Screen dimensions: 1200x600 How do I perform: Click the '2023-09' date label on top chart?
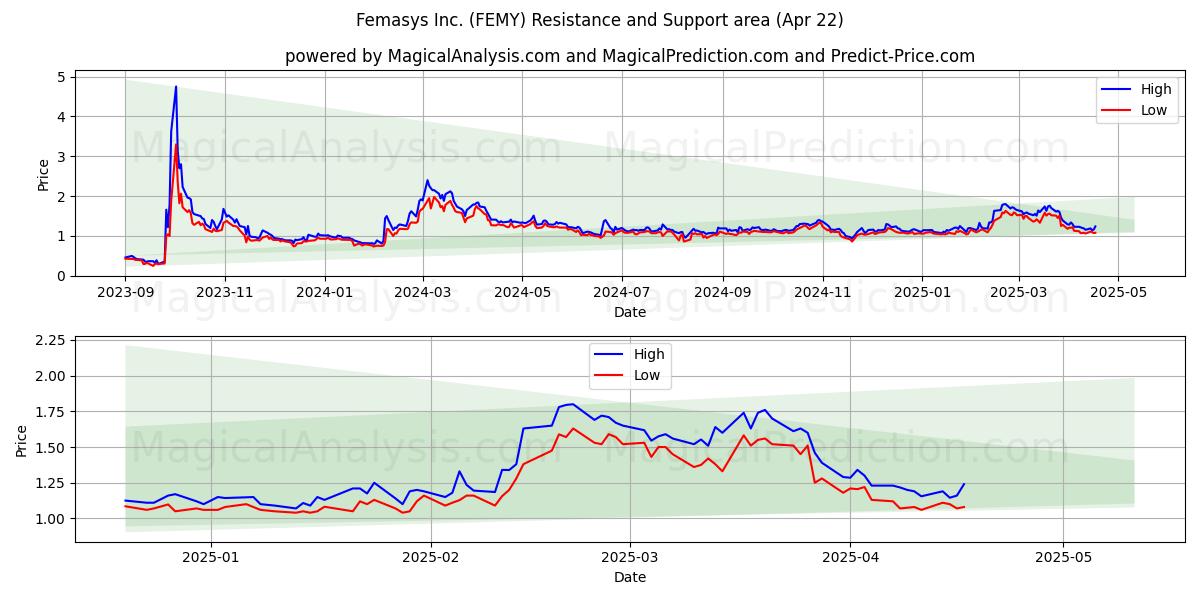tap(125, 293)
